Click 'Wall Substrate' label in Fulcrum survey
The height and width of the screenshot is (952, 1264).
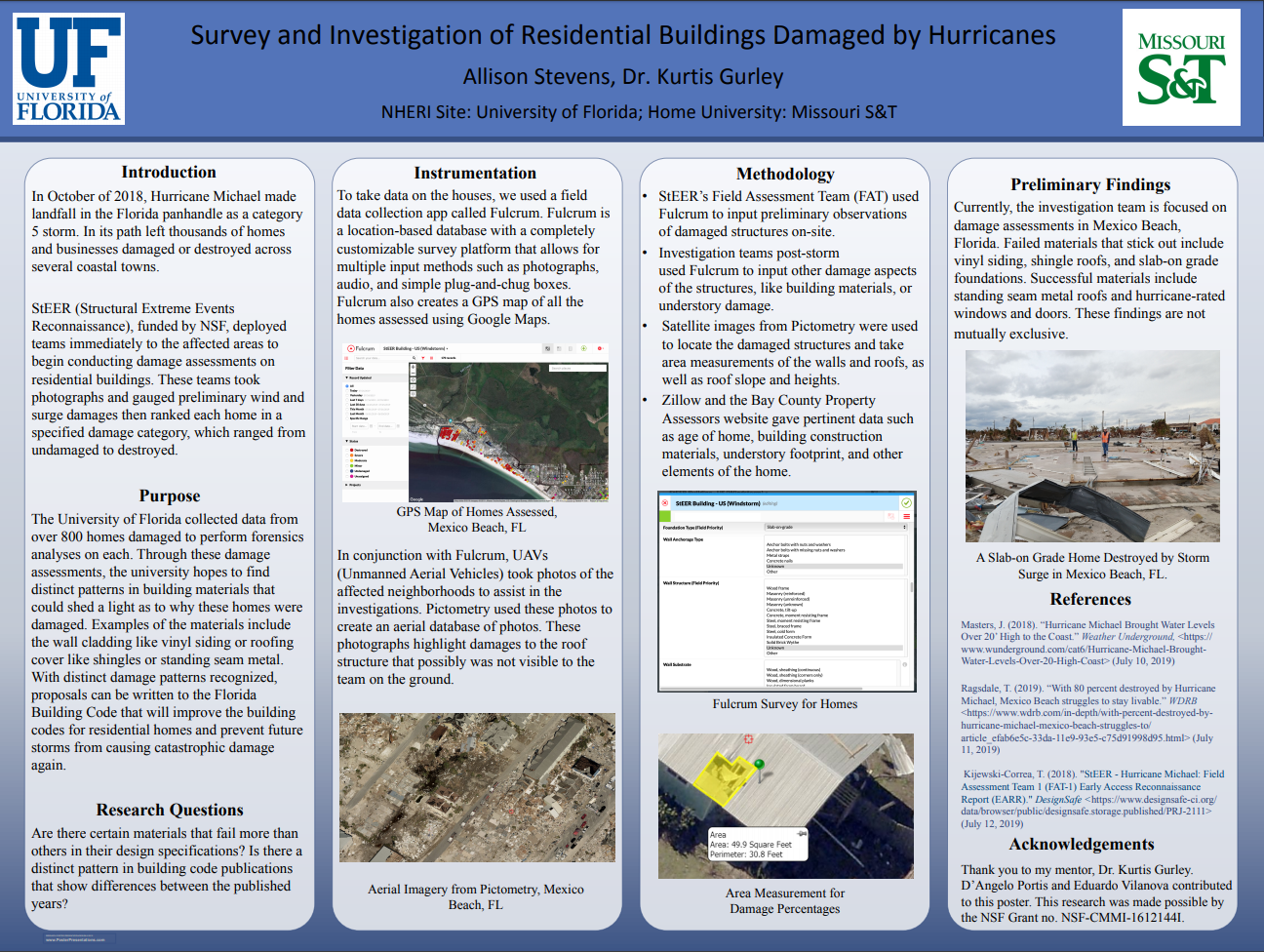(677, 664)
